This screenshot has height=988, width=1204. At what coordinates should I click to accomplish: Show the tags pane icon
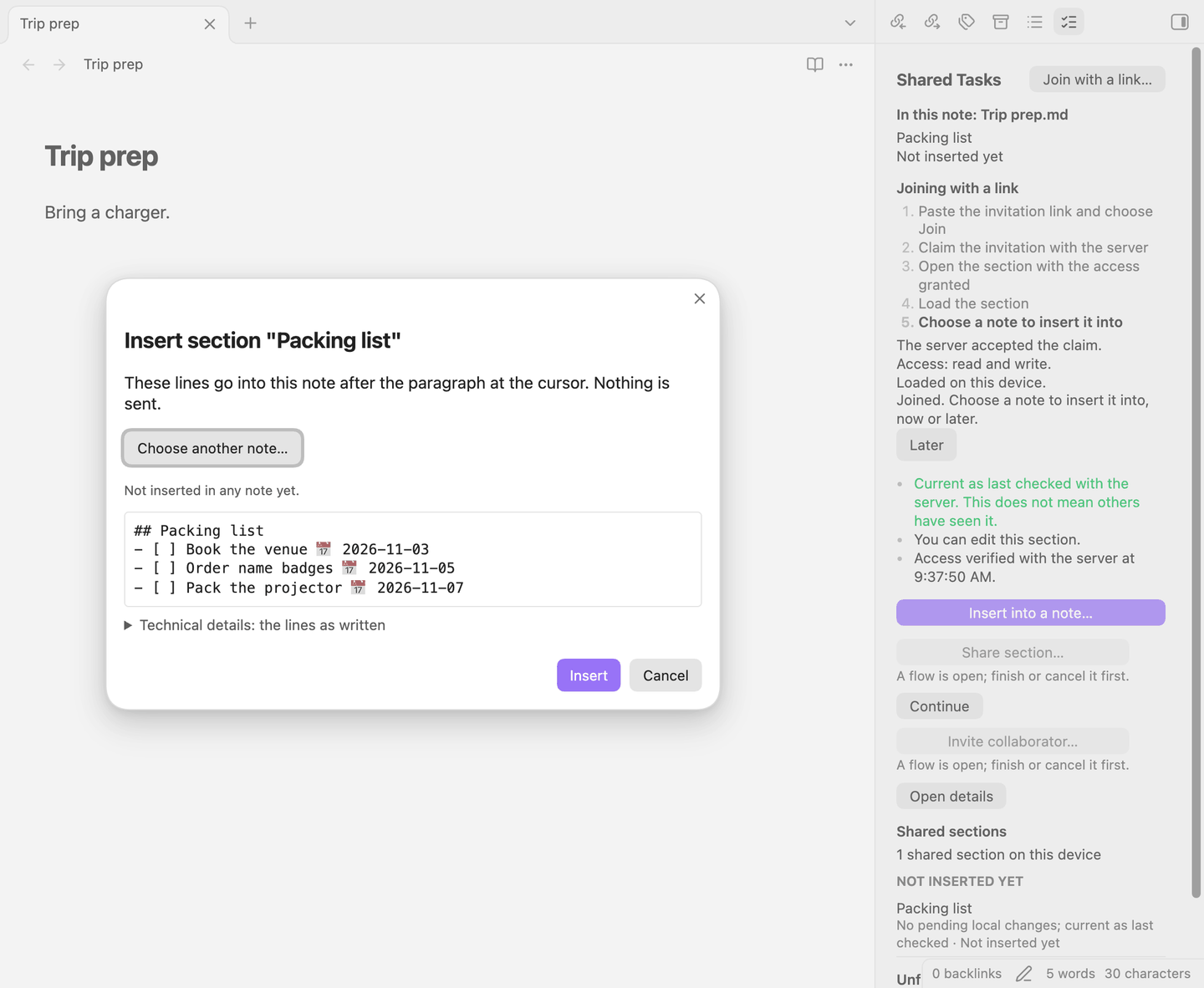click(x=967, y=22)
